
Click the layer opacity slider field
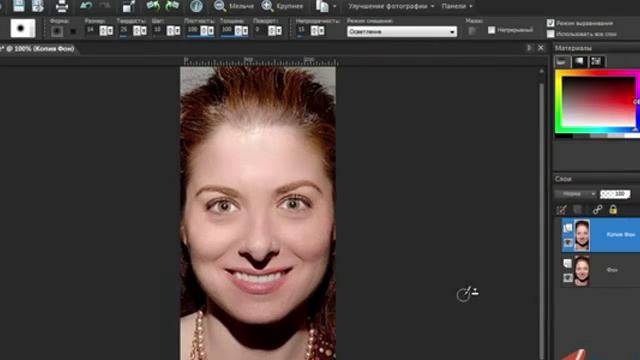tap(615, 194)
